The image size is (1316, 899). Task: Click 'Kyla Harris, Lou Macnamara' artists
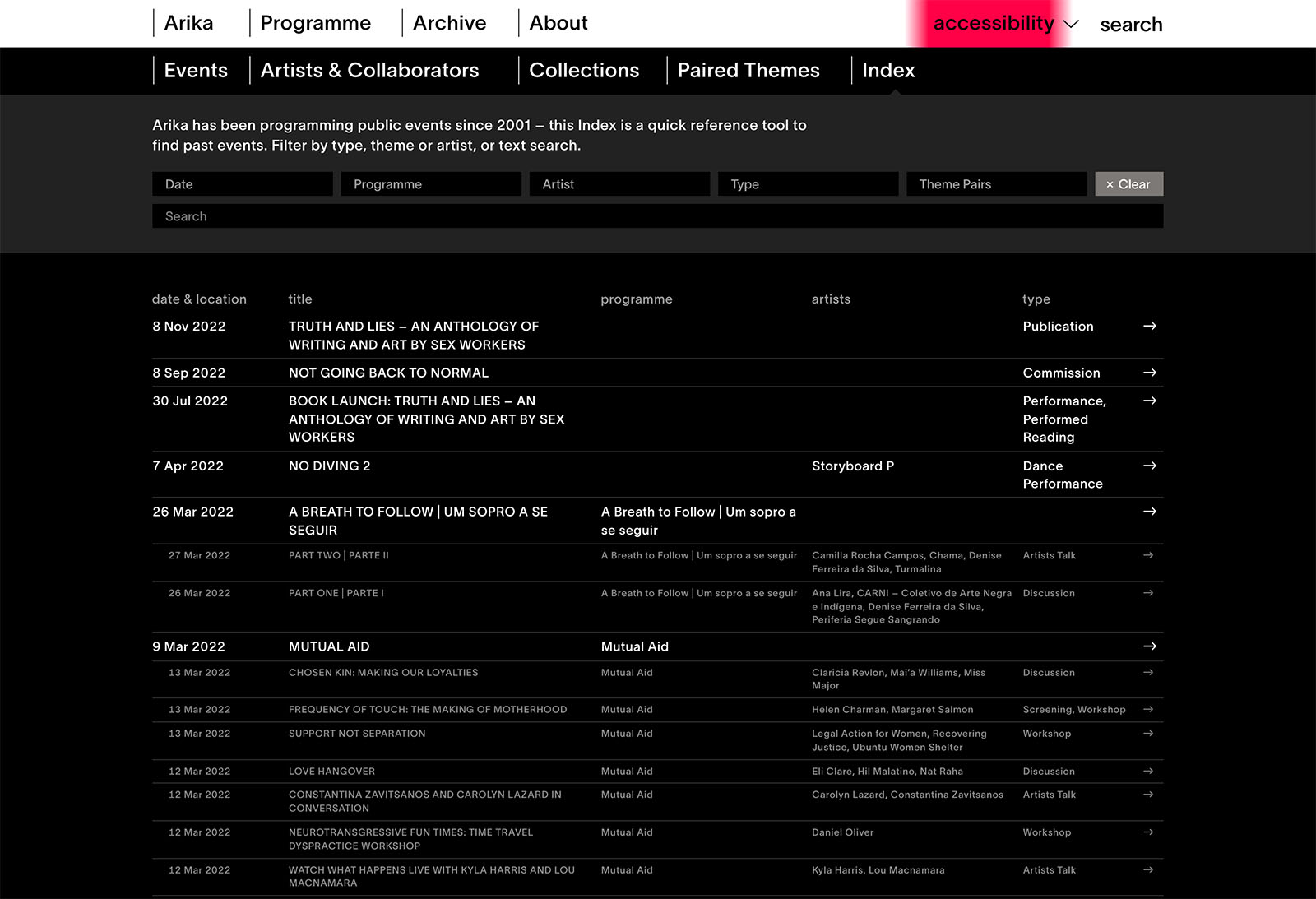click(878, 870)
